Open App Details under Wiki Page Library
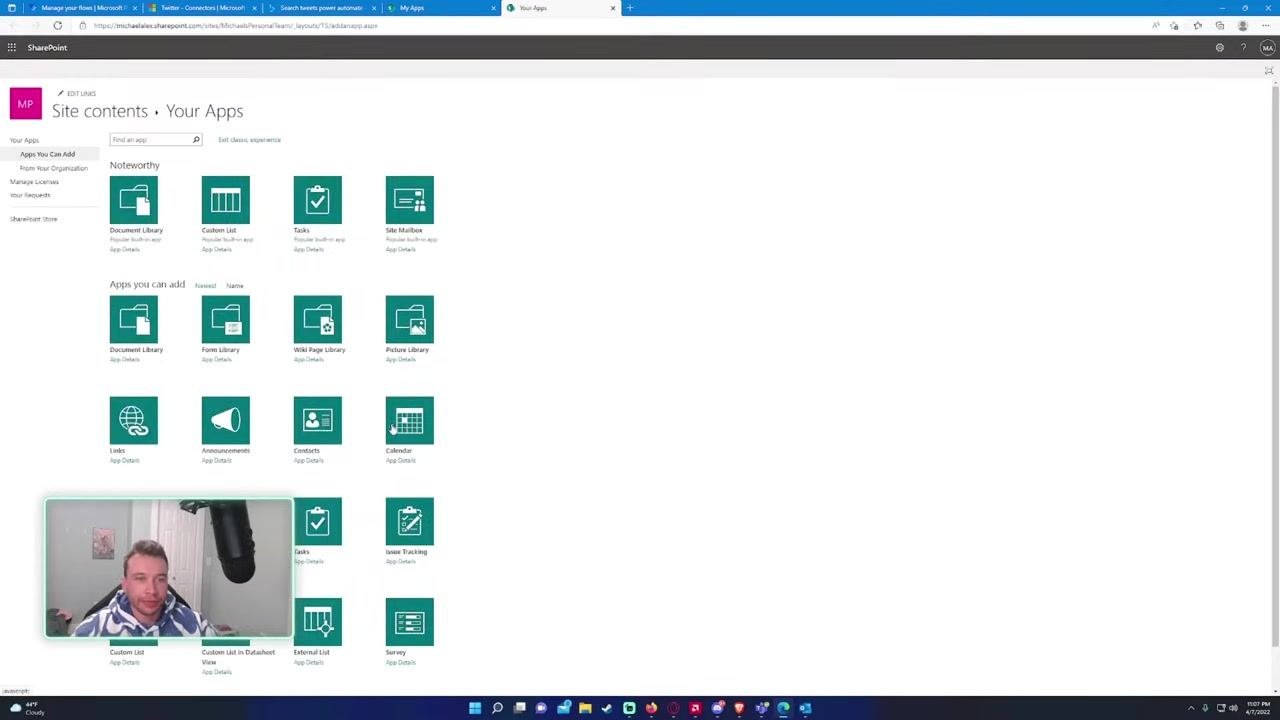 point(308,359)
